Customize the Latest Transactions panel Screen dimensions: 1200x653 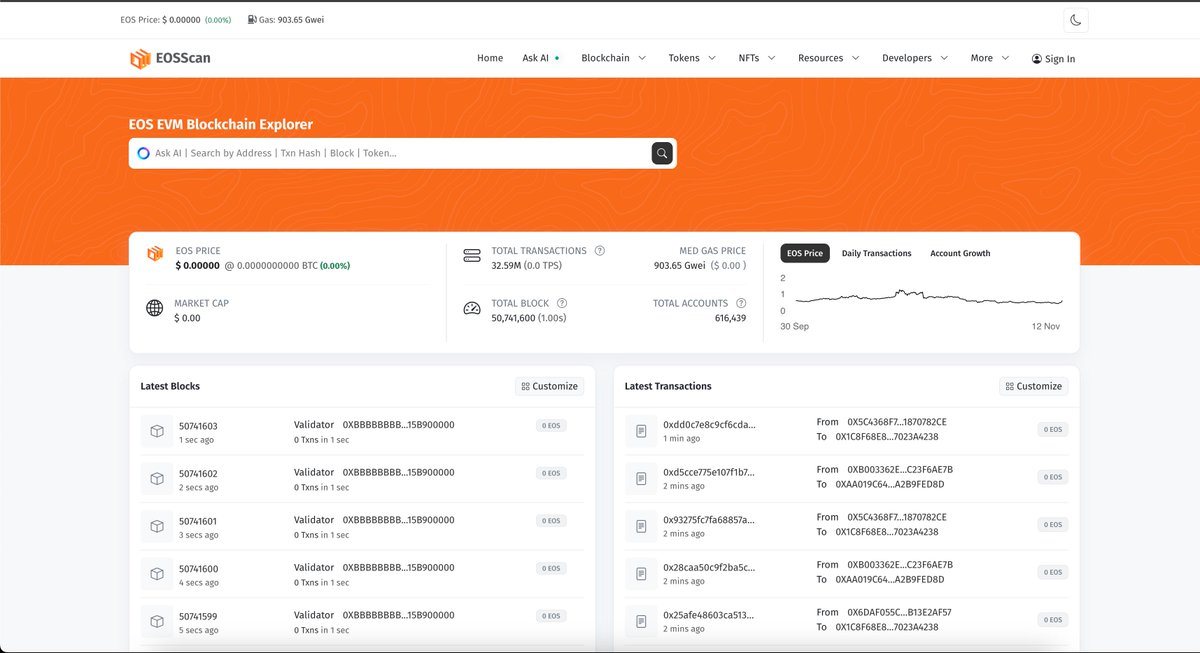coord(1033,386)
